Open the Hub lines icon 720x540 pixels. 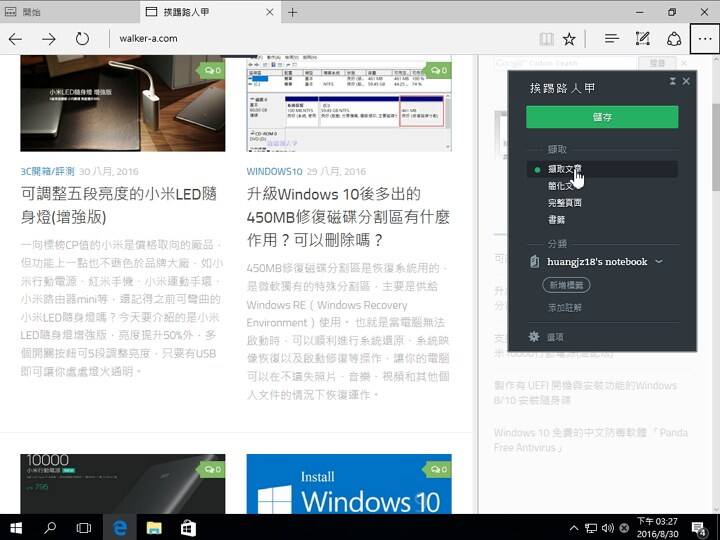[612, 39]
